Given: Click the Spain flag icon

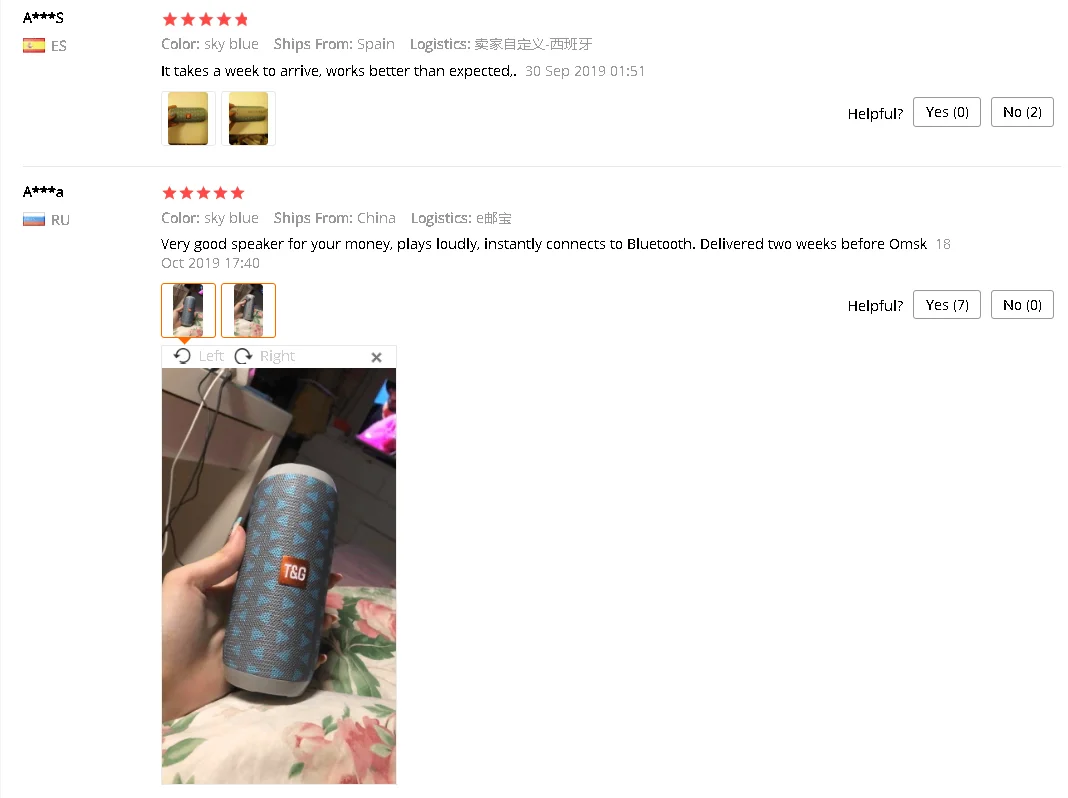Looking at the screenshot, I should (34, 46).
